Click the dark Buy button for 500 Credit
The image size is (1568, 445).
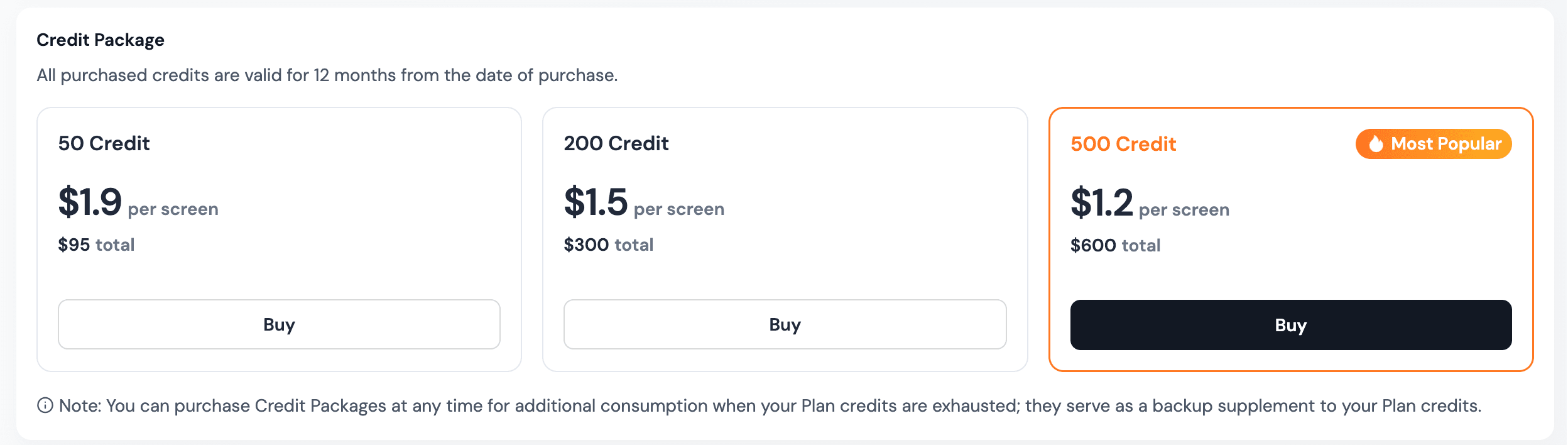click(1290, 325)
